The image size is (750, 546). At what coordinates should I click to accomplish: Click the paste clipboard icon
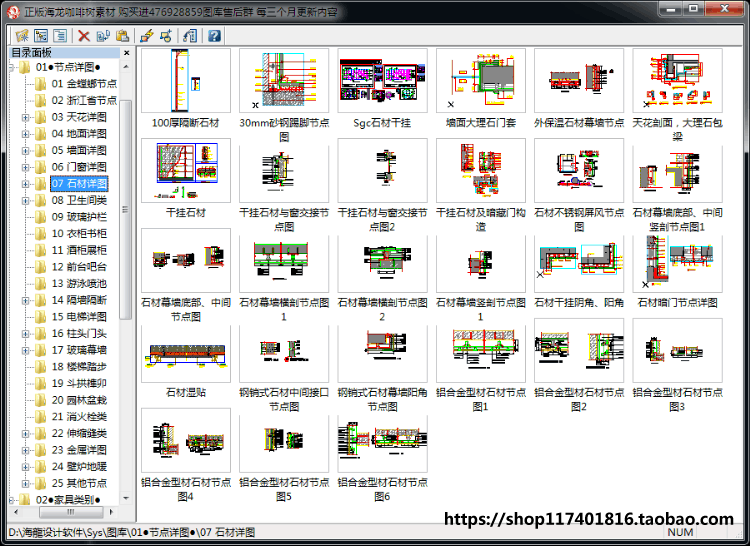click(122, 35)
